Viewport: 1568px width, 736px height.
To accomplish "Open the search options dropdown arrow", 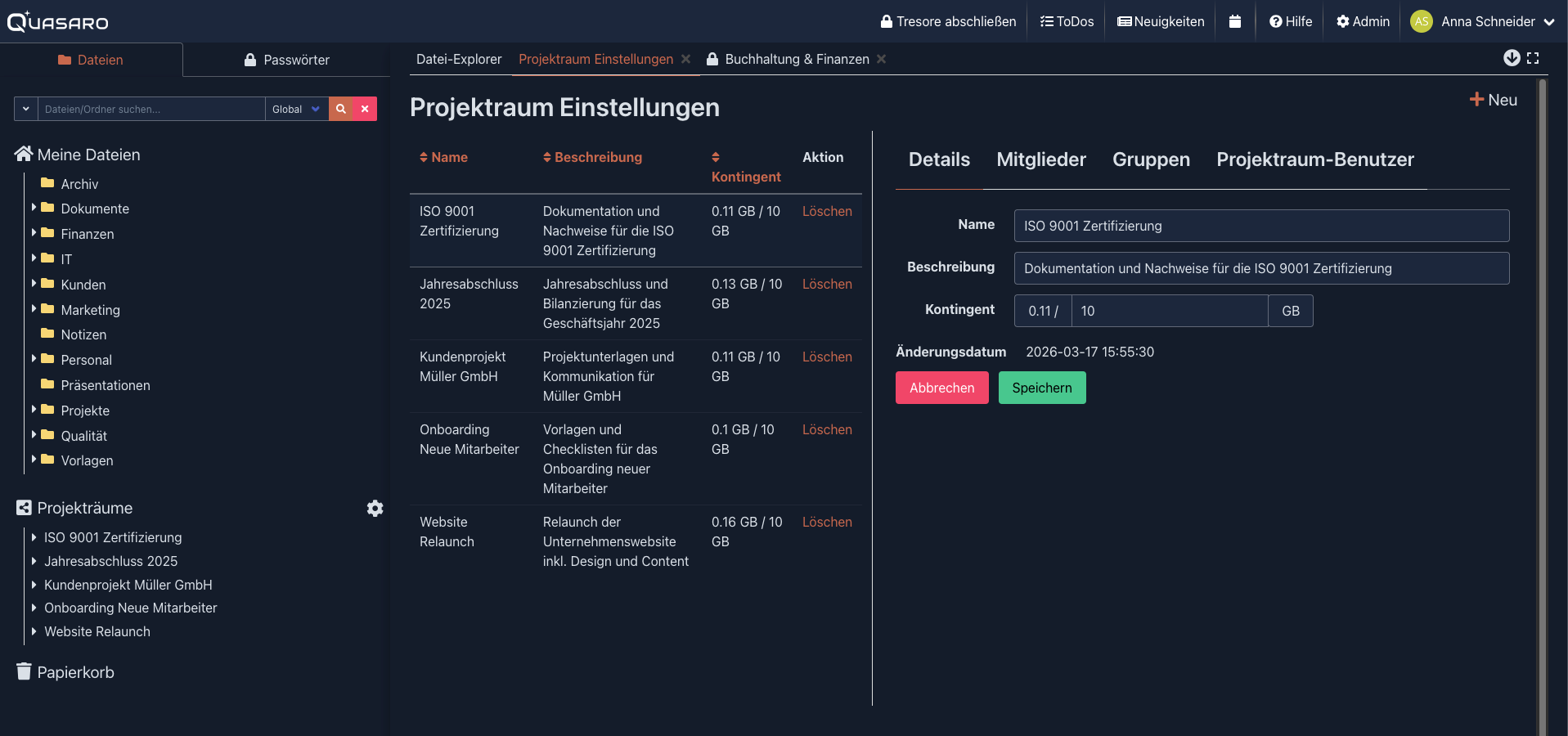I will click(26, 109).
